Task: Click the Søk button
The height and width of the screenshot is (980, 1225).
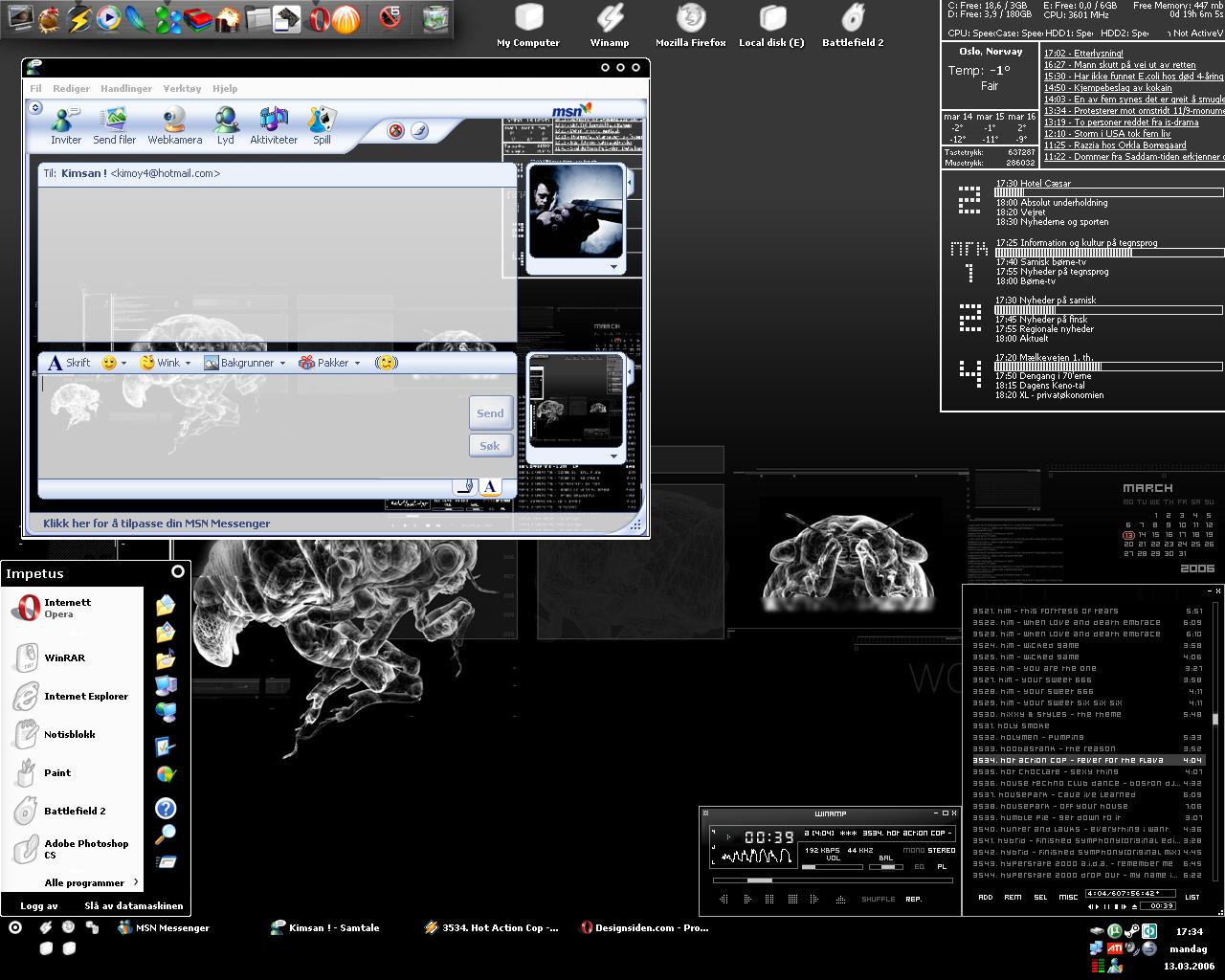Action: (x=490, y=445)
